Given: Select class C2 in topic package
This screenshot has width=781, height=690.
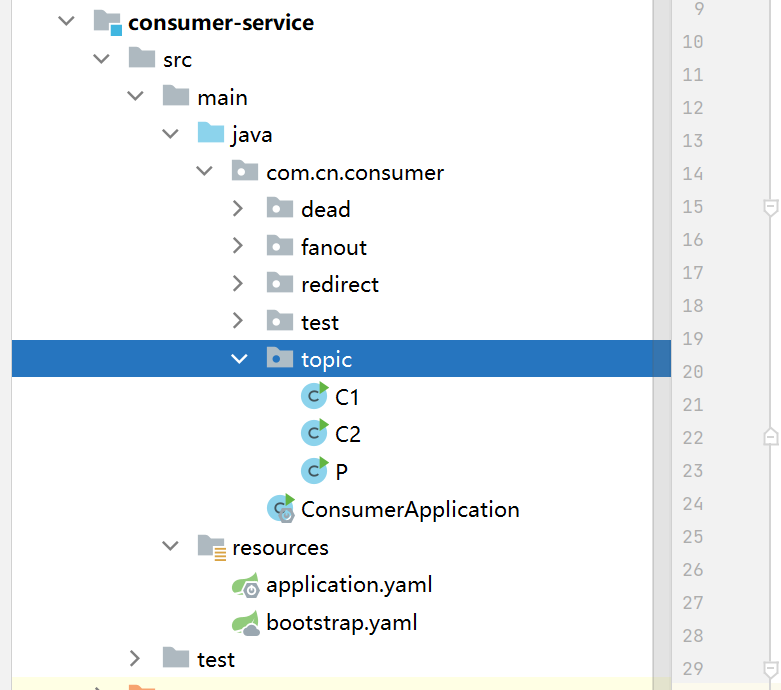Looking at the screenshot, I should coord(348,434).
